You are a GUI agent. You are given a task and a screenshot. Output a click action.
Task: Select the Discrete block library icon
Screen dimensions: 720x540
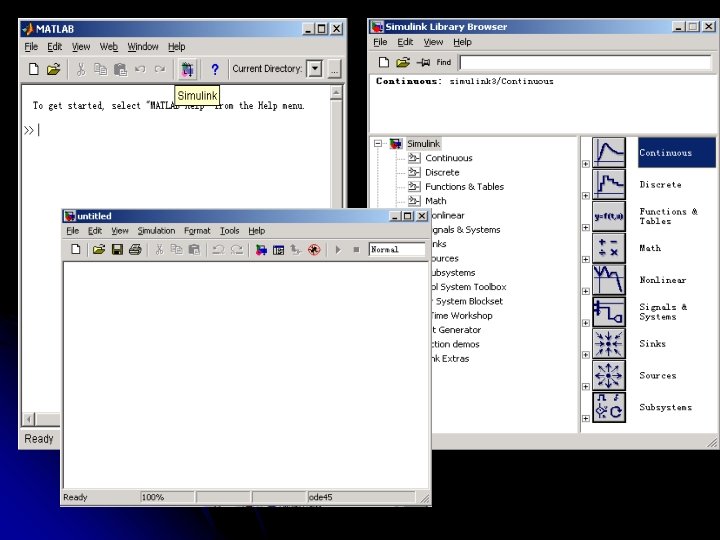click(608, 184)
